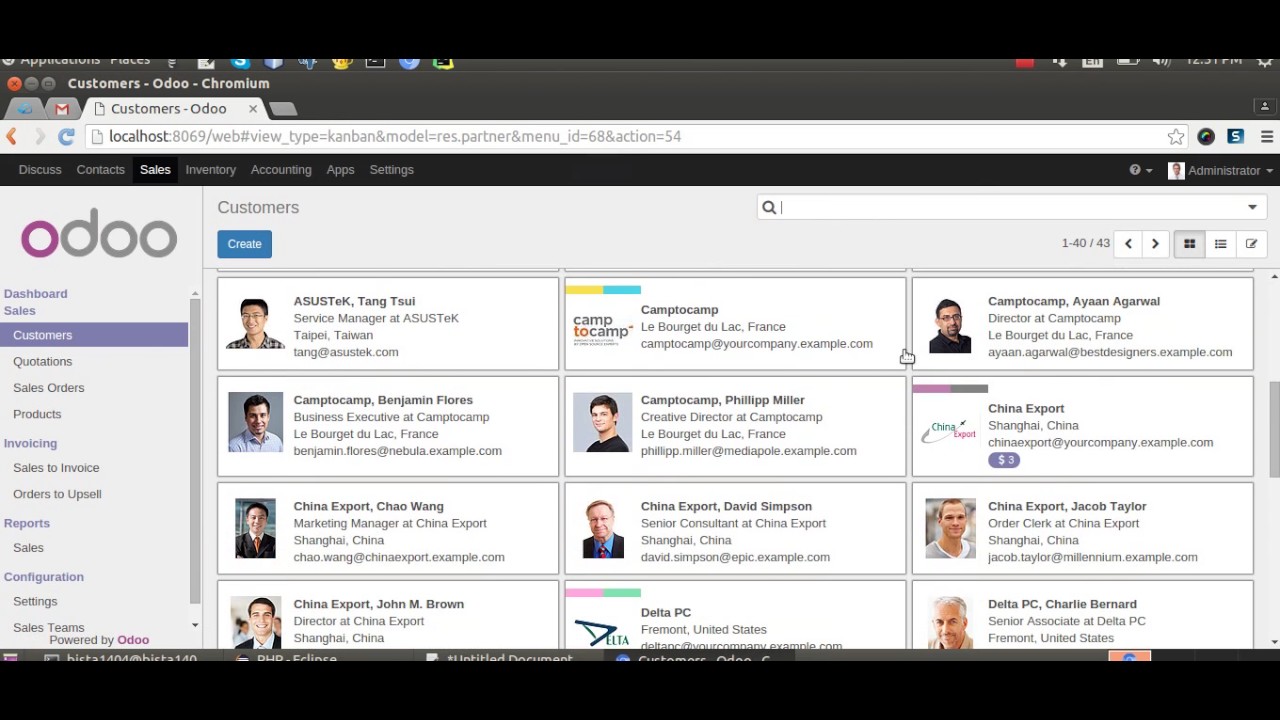Image resolution: width=1280 pixels, height=720 pixels.
Task: Go to previous page of customers
Action: point(1128,244)
